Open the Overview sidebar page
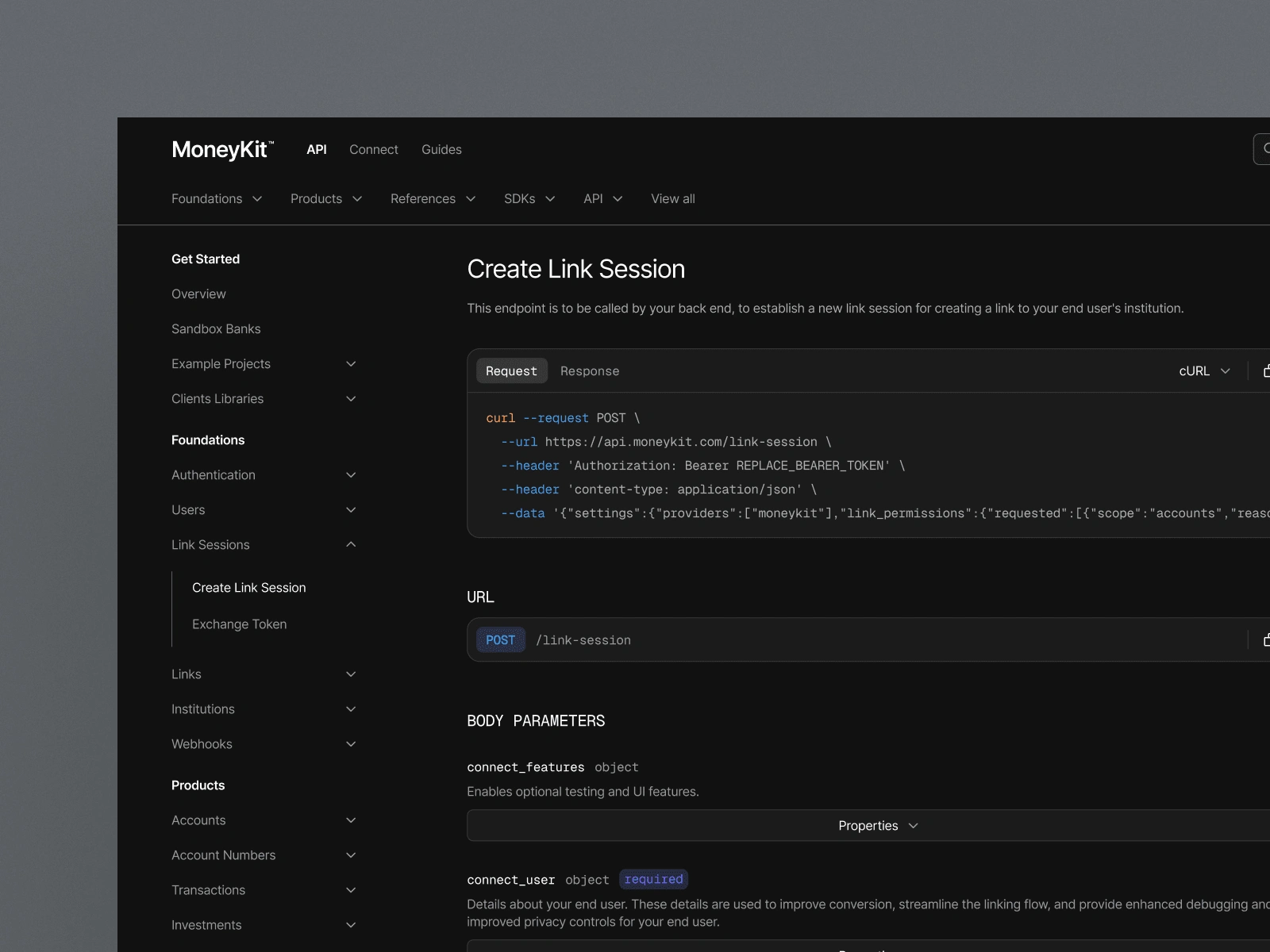This screenshot has height=952, width=1270. coord(198,294)
